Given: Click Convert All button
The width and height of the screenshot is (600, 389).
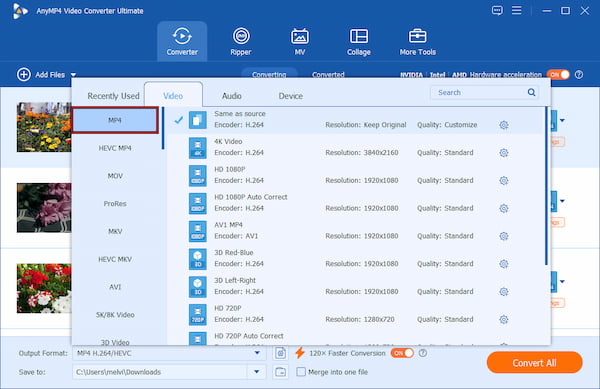Looking at the screenshot, I should [534, 363].
